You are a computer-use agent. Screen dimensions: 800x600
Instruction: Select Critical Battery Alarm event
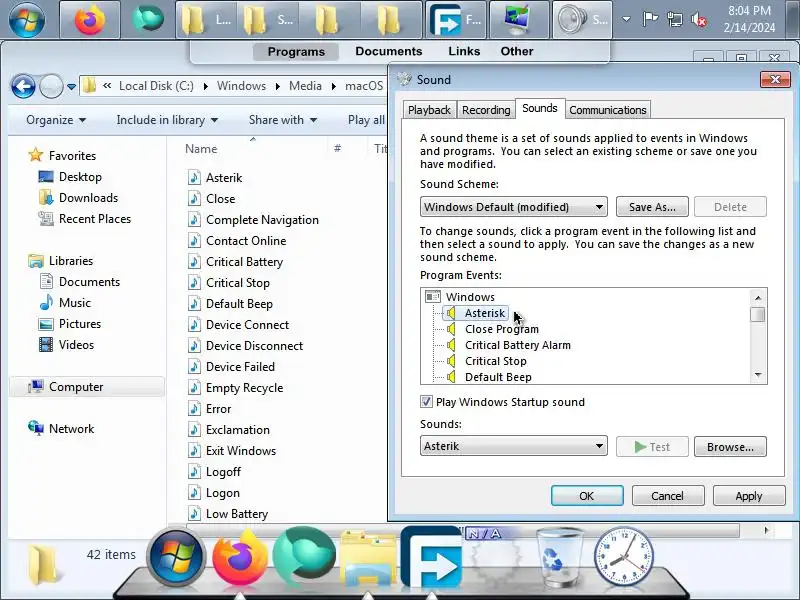click(517, 345)
